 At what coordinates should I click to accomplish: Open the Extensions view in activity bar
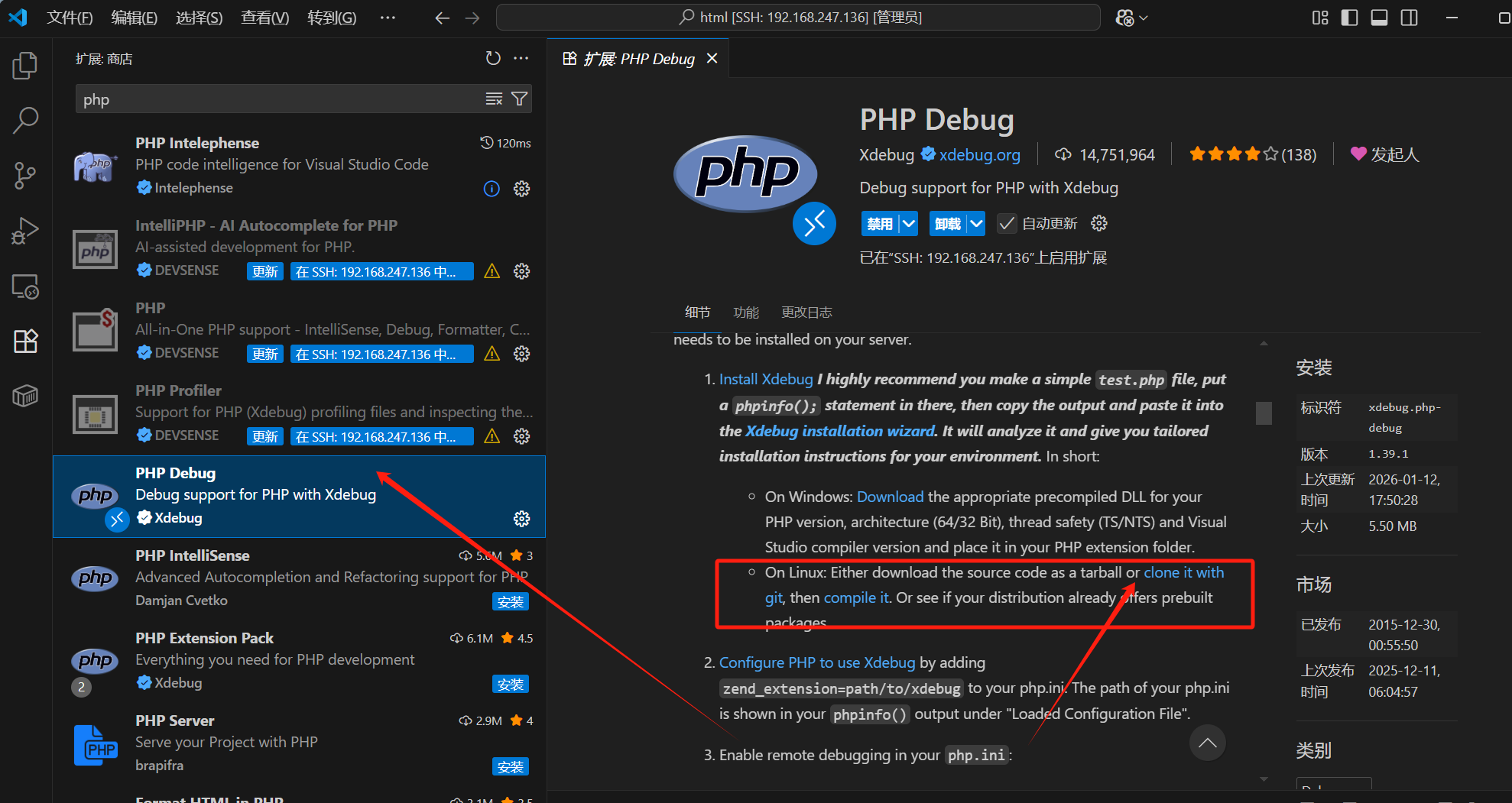25,341
